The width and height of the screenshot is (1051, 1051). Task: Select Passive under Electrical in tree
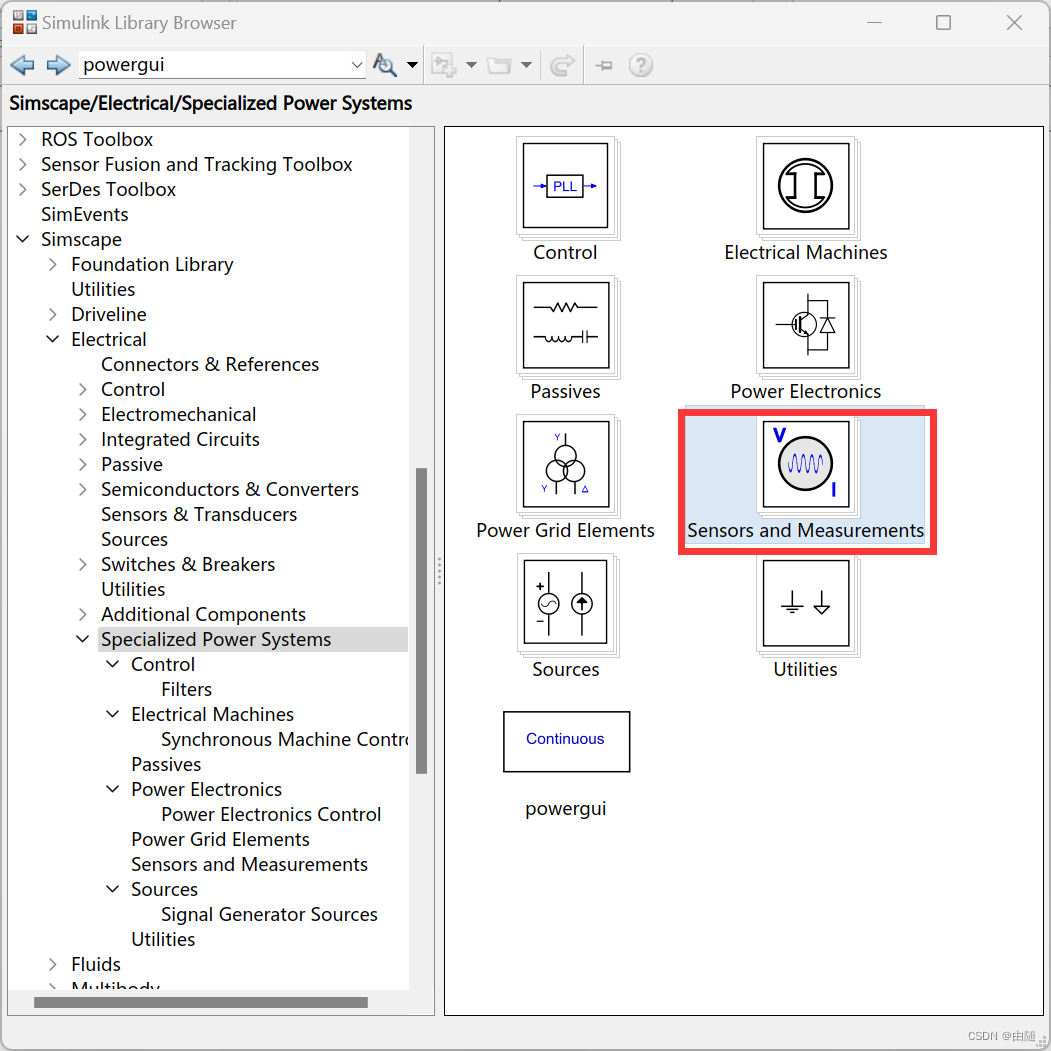click(132, 465)
